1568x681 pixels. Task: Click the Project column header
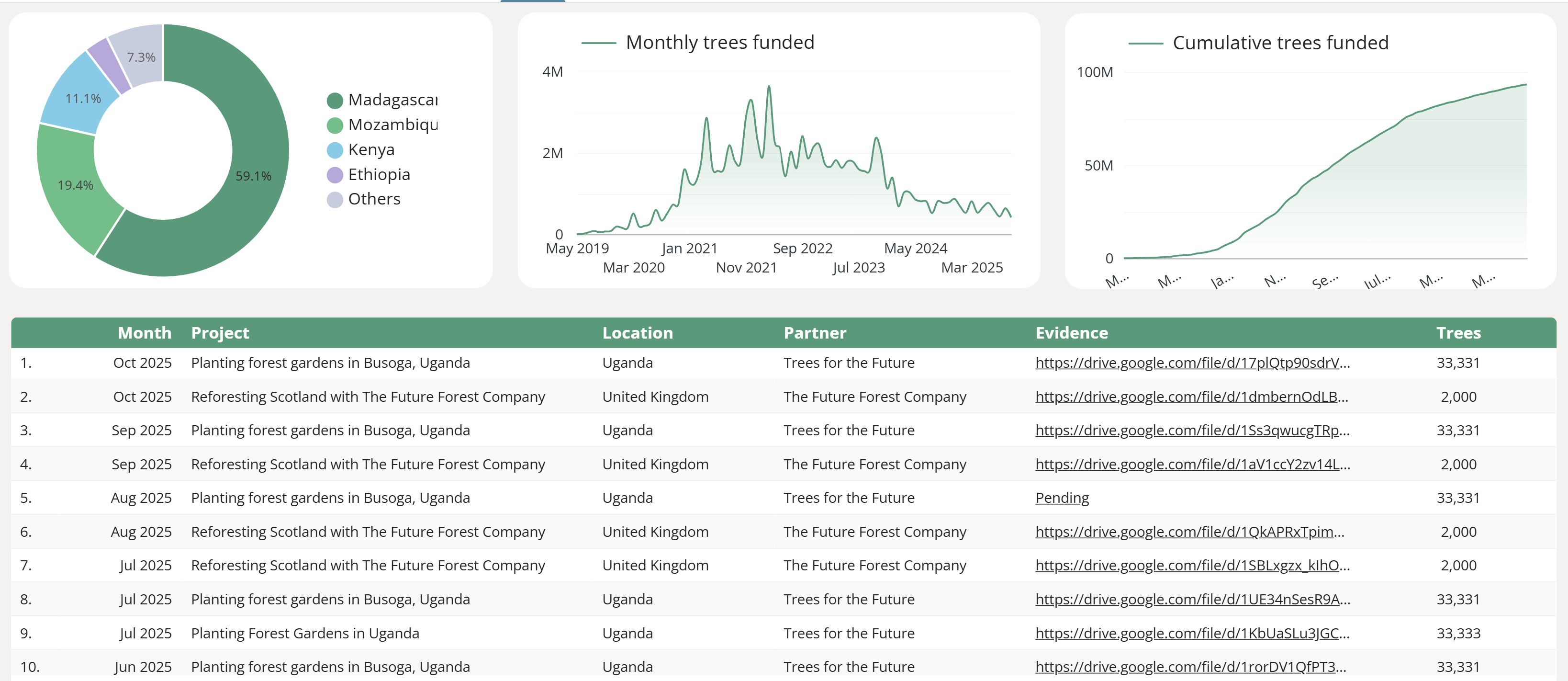pyautogui.click(x=220, y=332)
